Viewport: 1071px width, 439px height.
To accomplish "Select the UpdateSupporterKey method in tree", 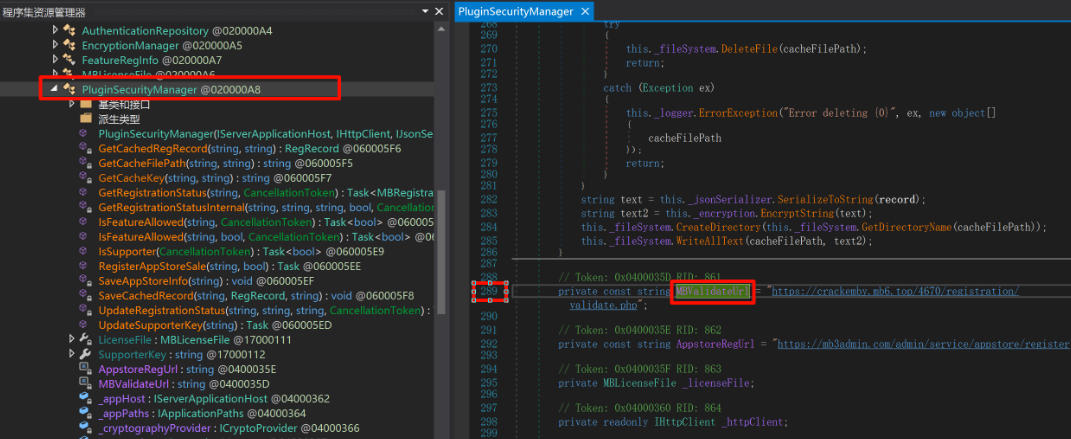I will pyautogui.click(x=150, y=325).
